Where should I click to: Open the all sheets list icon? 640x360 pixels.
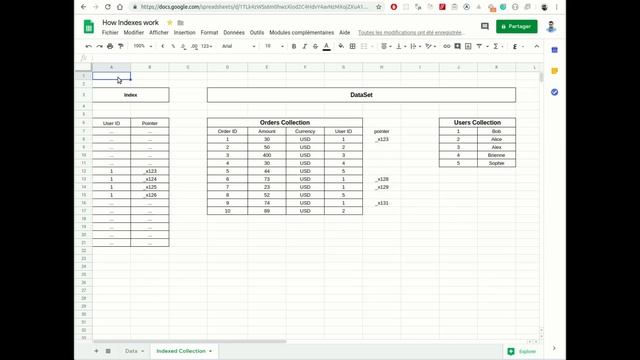pyautogui.click(x=108, y=351)
